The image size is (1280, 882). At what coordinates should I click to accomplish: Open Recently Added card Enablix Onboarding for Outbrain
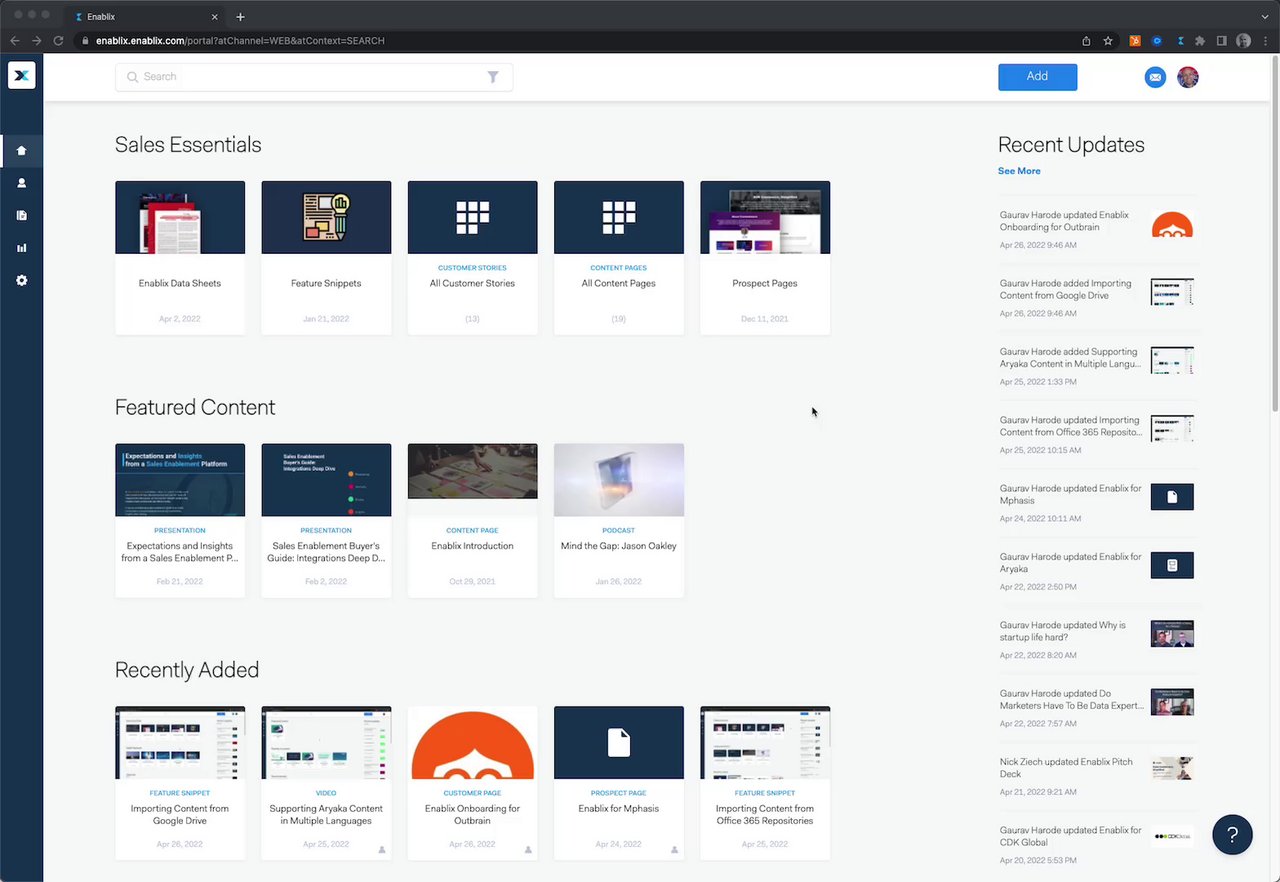[x=472, y=783]
